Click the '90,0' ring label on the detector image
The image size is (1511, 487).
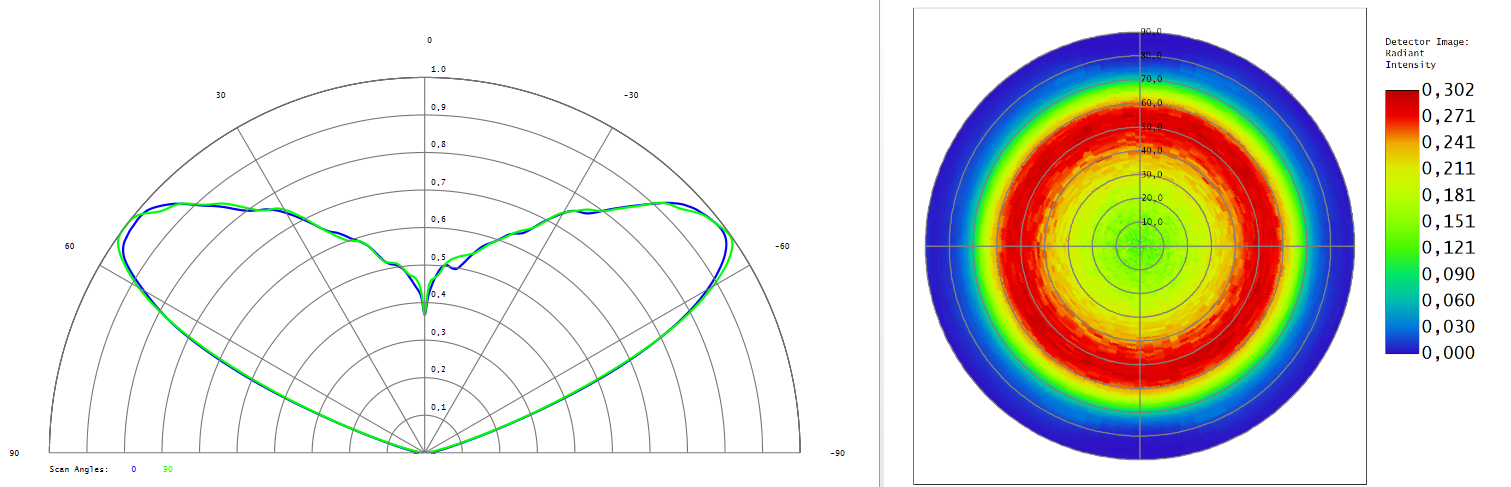[x=1152, y=32]
